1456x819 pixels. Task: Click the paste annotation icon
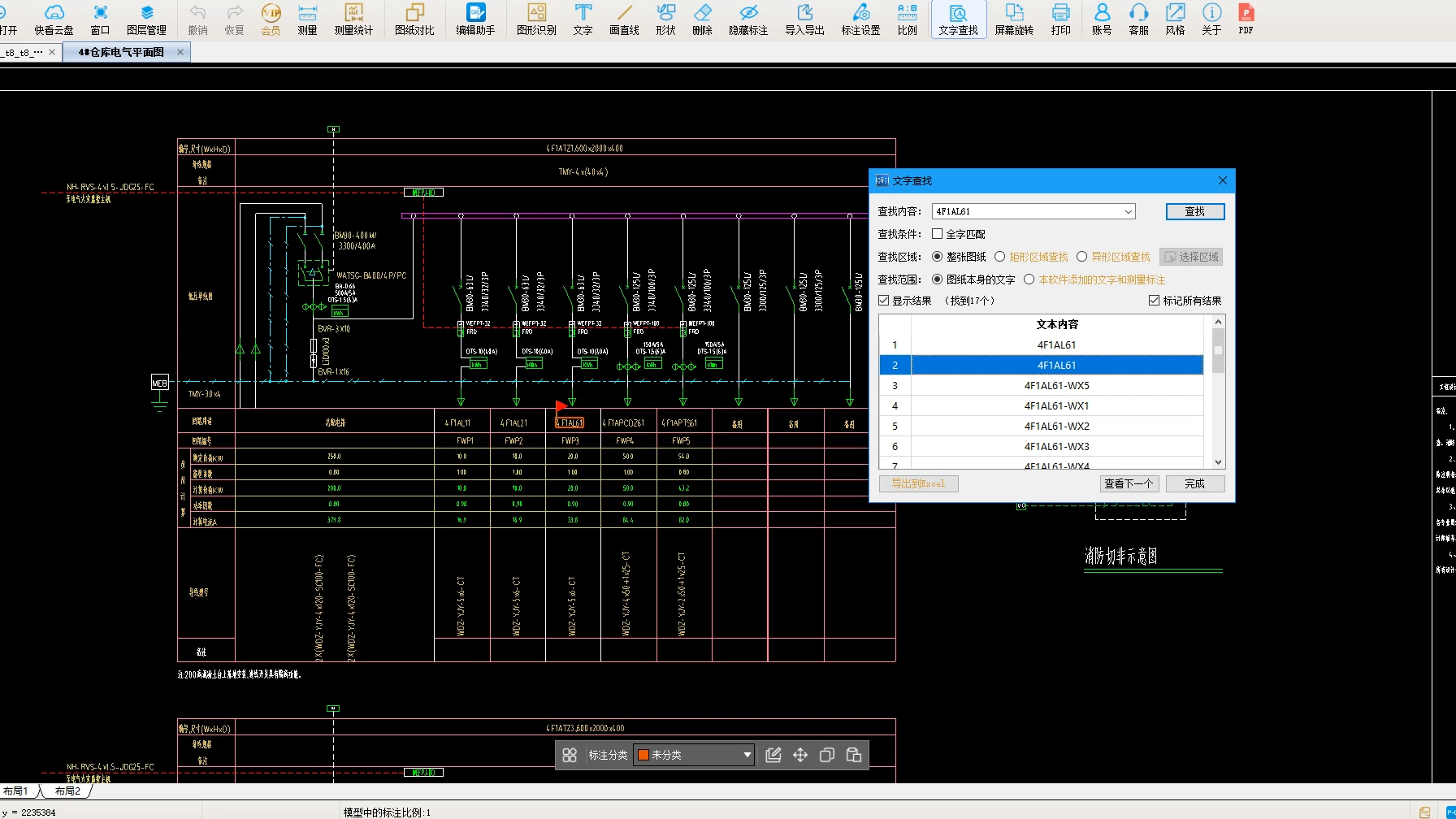(854, 755)
